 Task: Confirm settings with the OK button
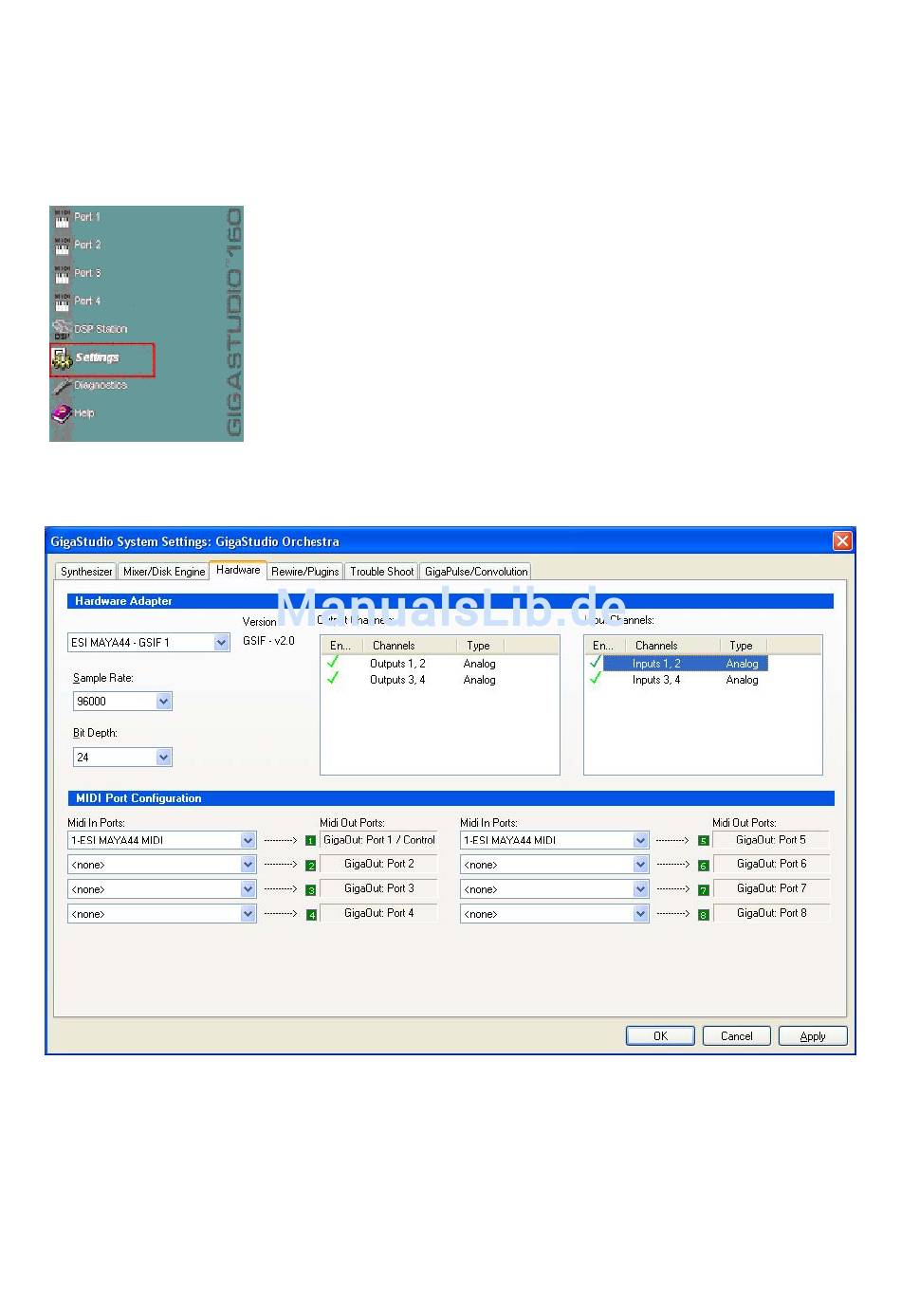(660, 1036)
